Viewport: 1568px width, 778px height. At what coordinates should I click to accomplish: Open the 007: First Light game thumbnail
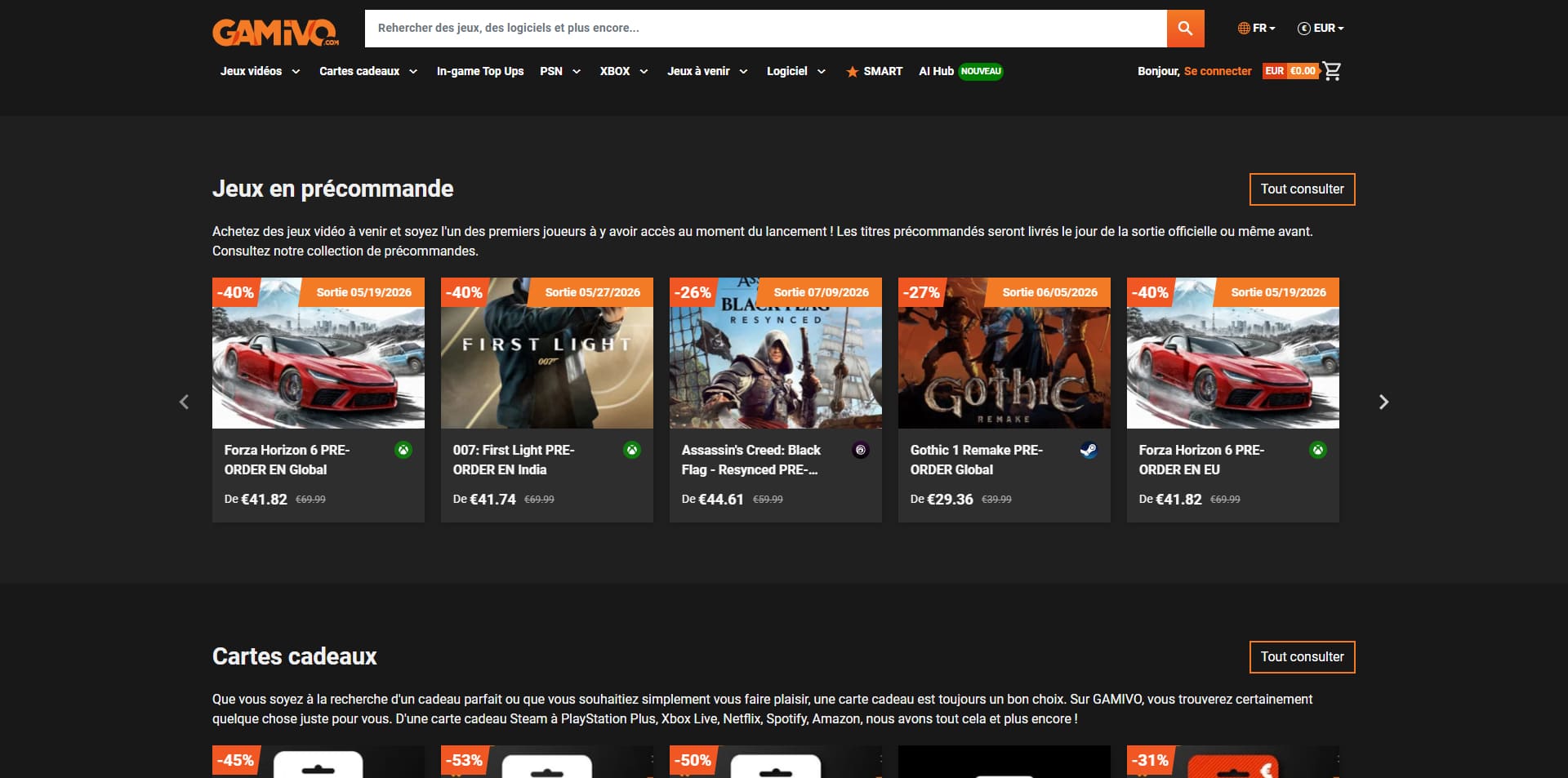click(x=547, y=353)
